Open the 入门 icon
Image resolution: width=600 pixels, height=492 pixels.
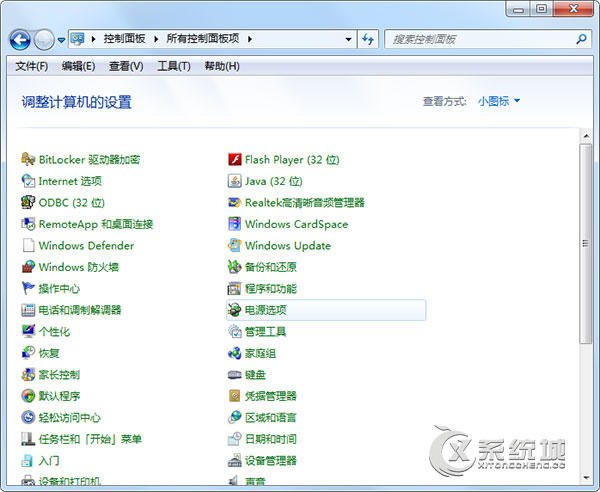pos(28,460)
